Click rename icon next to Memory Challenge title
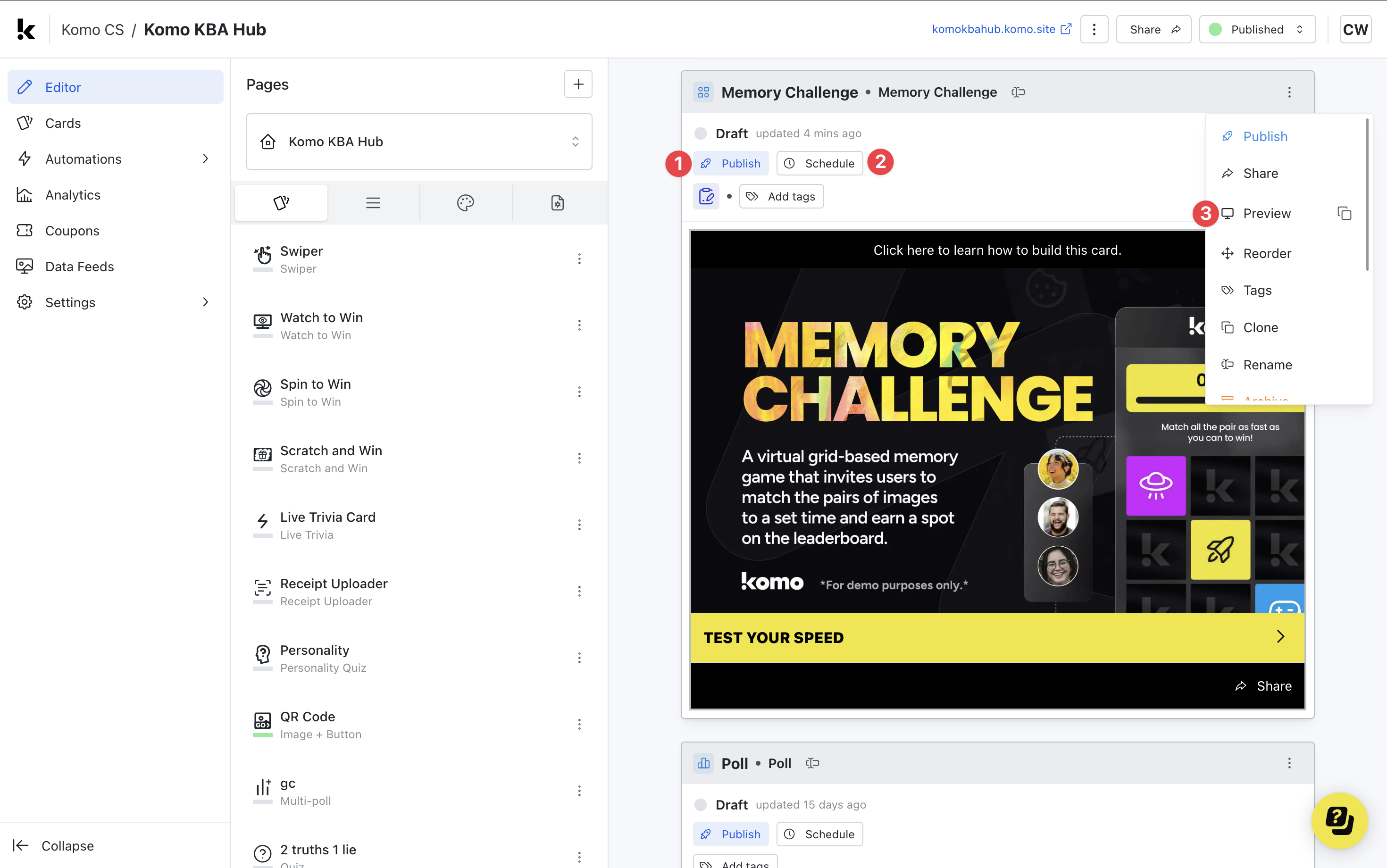The height and width of the screenshot is (868, 1387). [1018, 92]
